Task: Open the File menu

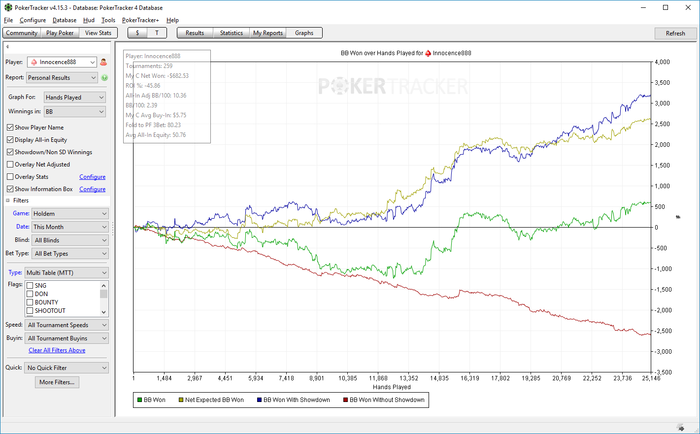Action: coord(8,20)
